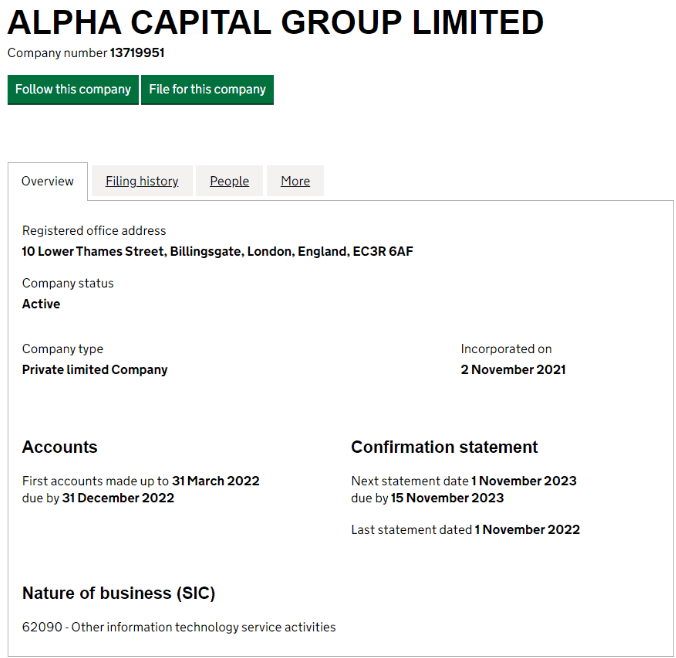The height and width of the screenshot is (658, 676).
Task: Click the Follow this company button
Action: pos(73,90)
